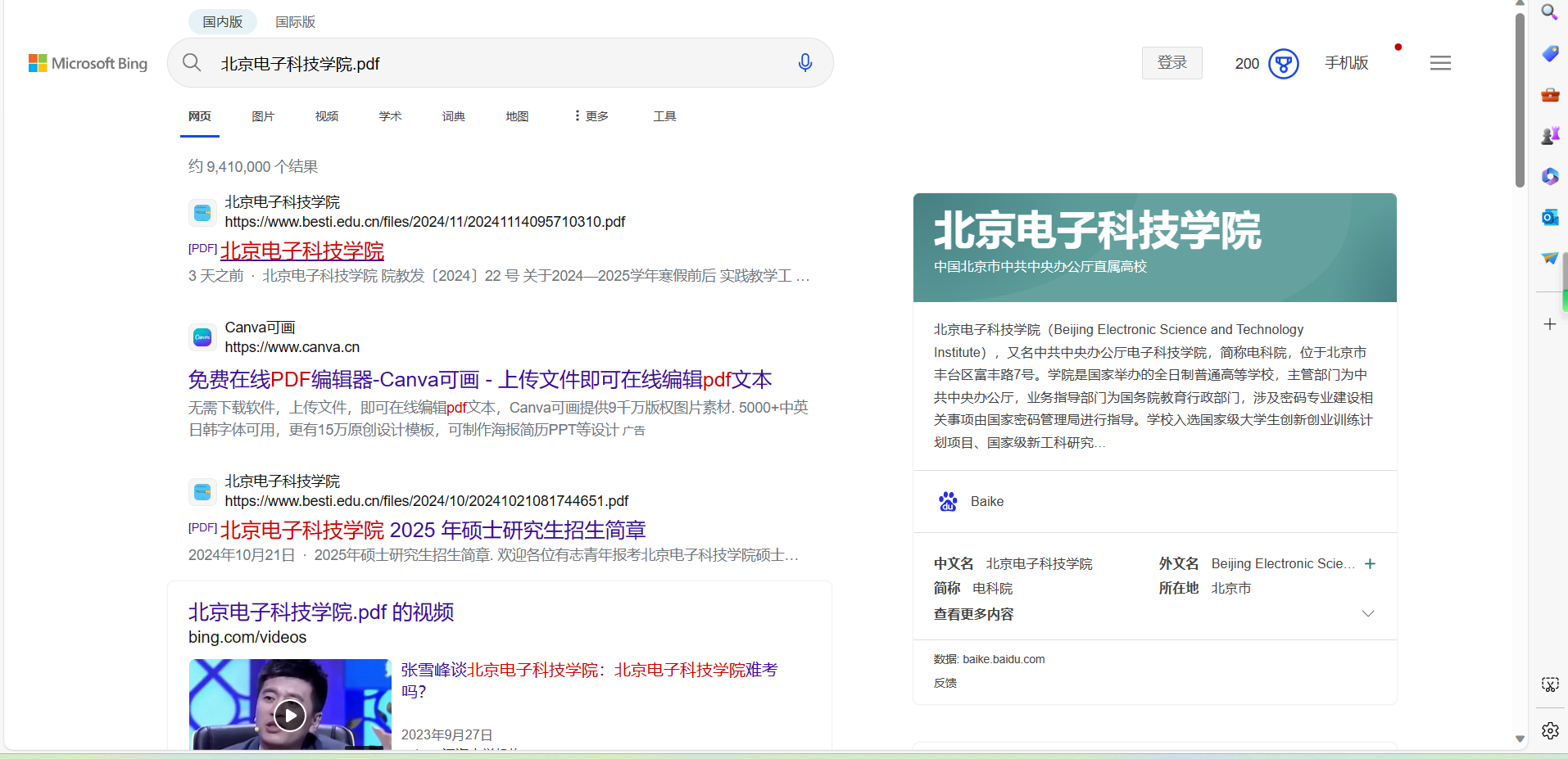1568x759 pixels.
Task: Open sidebar search icon
Action: [x=1549, y=11]
